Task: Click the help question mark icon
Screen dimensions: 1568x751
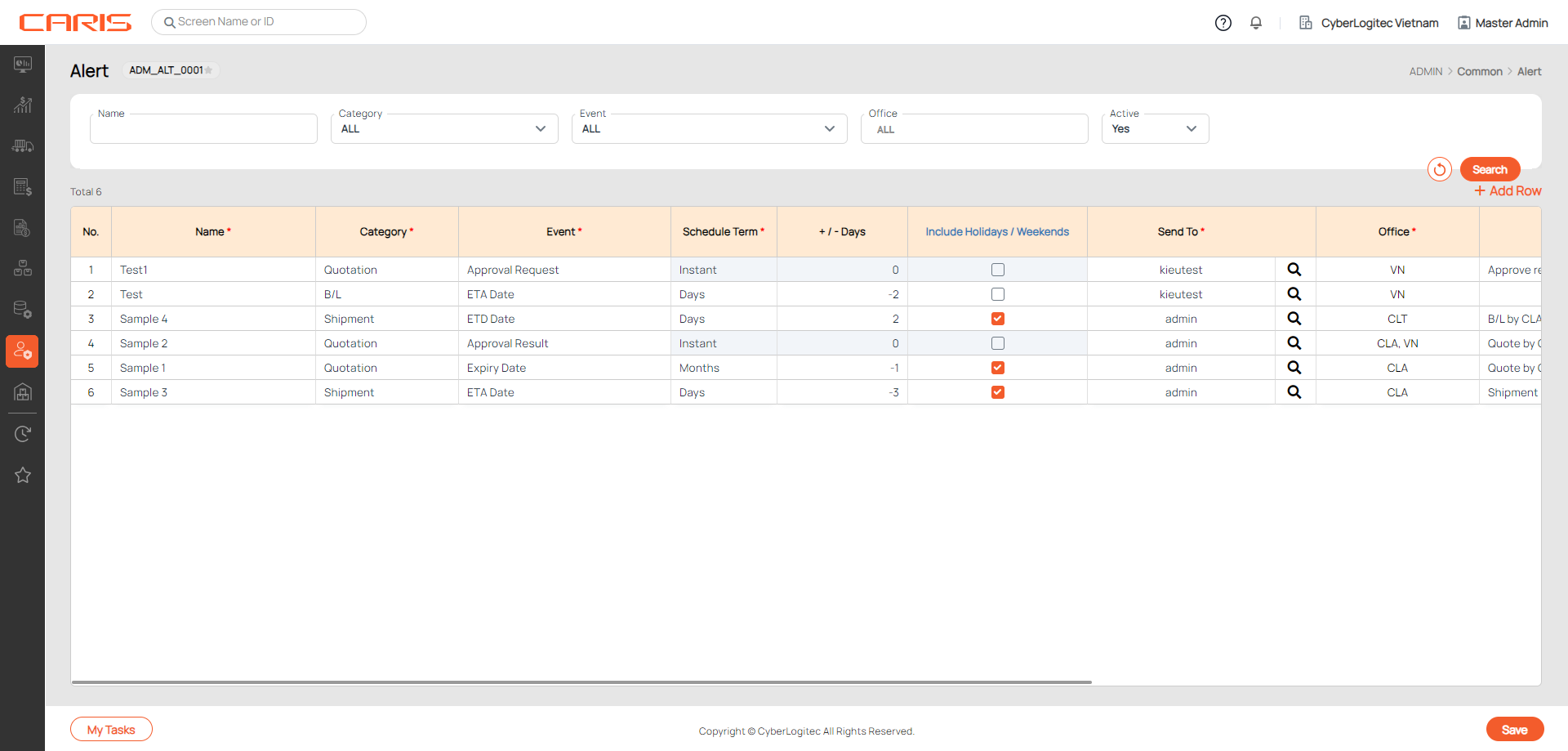Action: (x=1223, y=23)
